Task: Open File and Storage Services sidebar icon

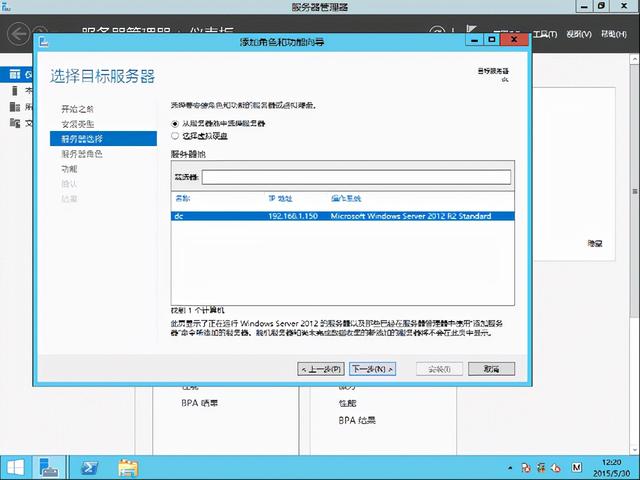Action: click(15, 123)
